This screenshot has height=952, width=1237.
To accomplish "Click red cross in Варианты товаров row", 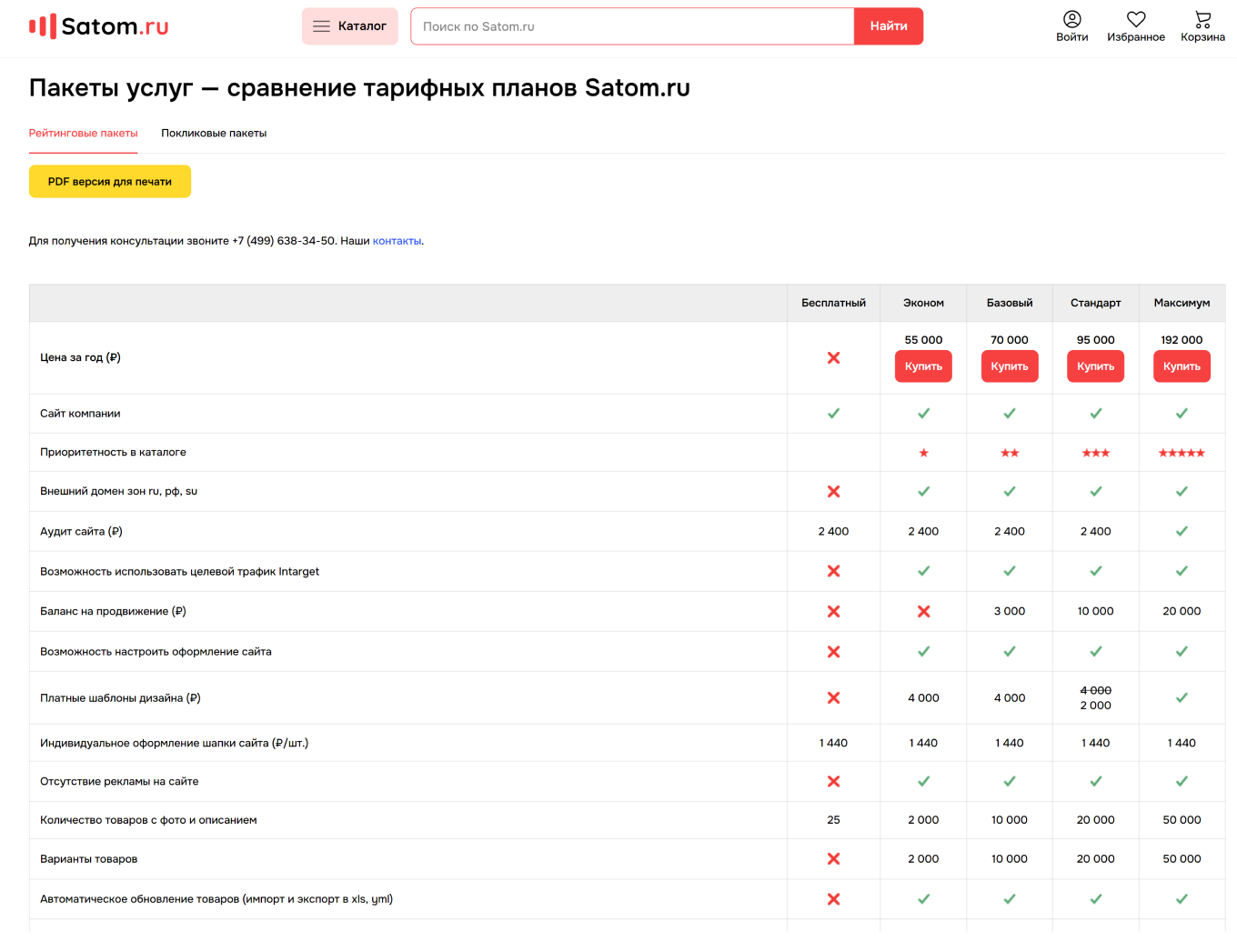I will click(x=833, y=859).
